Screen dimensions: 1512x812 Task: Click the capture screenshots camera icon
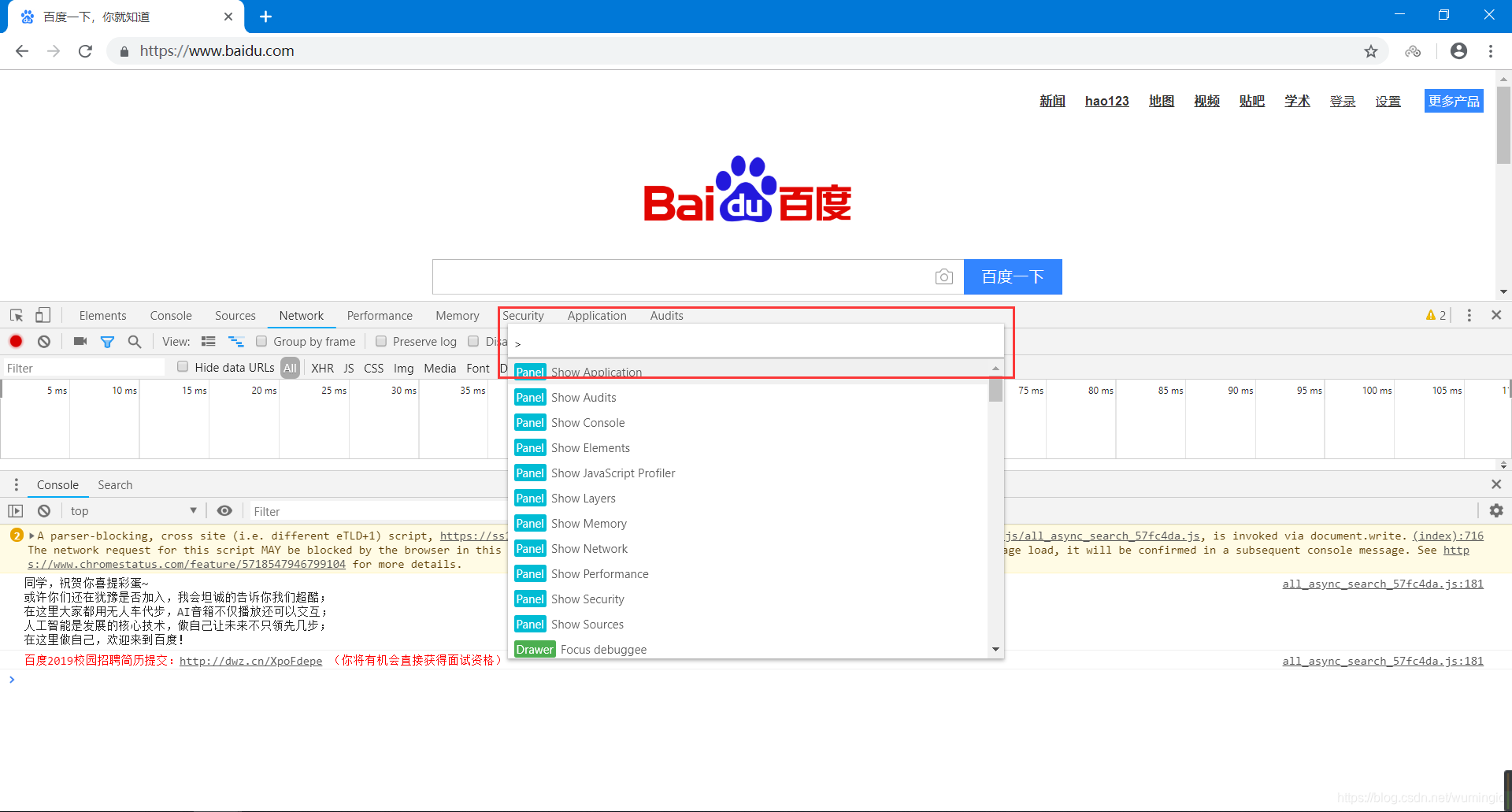80,341
